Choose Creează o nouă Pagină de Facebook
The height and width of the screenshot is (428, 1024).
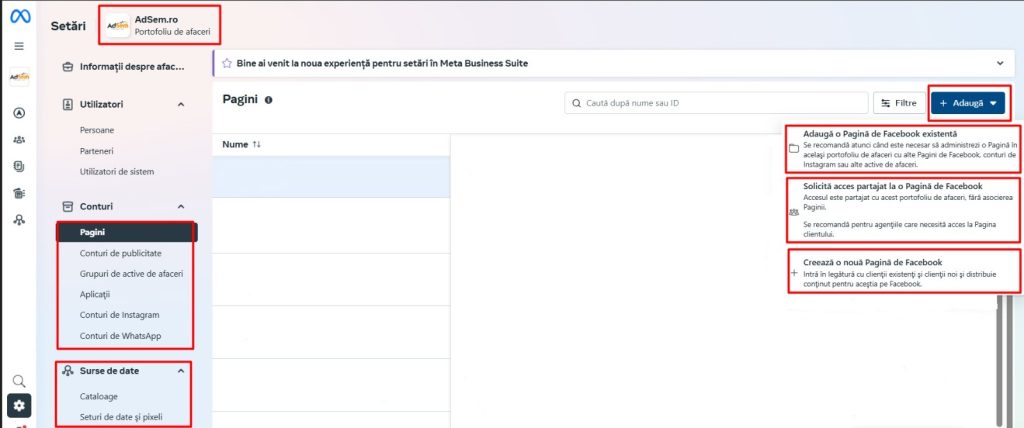coord(903,272)
